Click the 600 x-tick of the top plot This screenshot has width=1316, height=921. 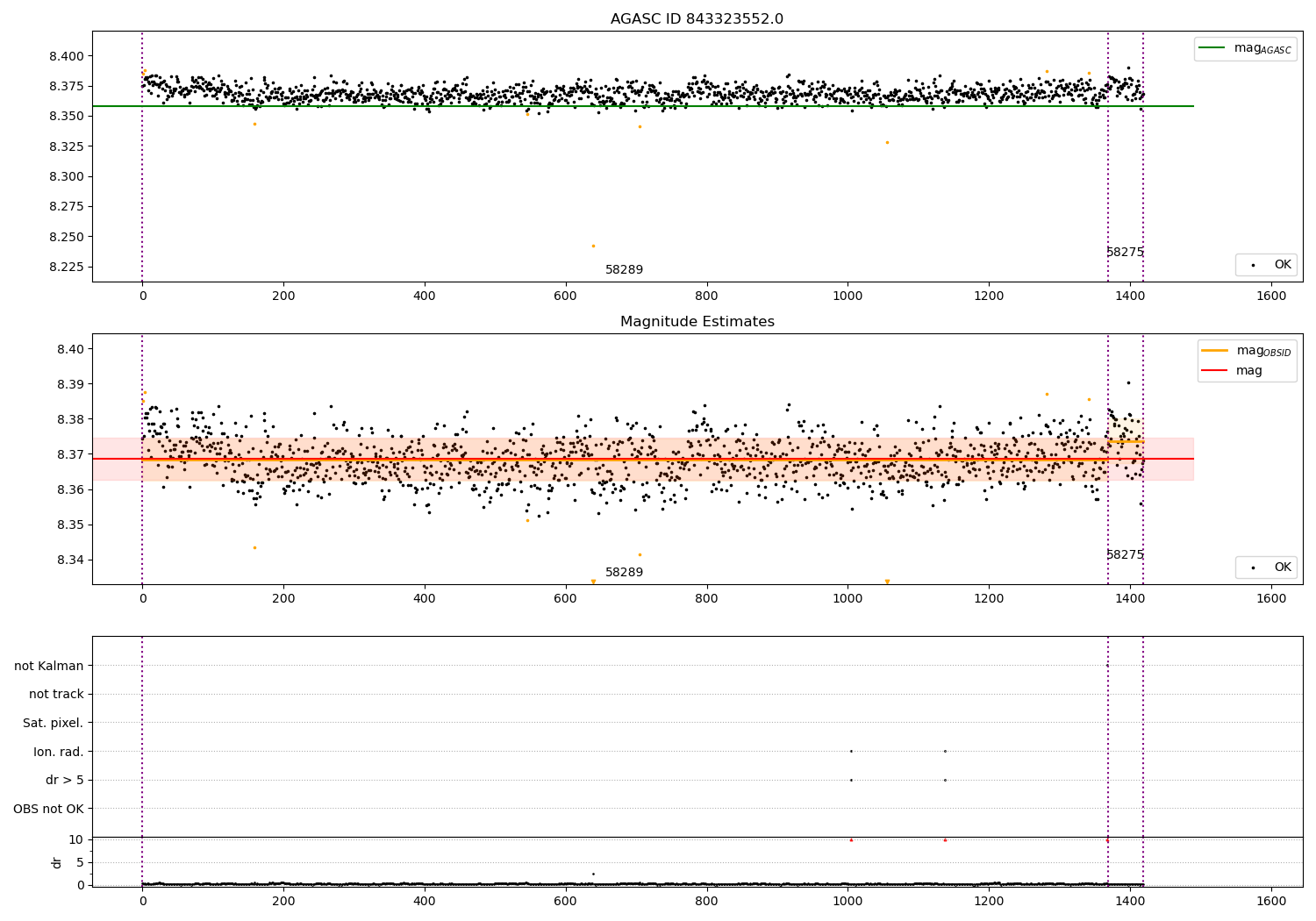coord(565,296)
